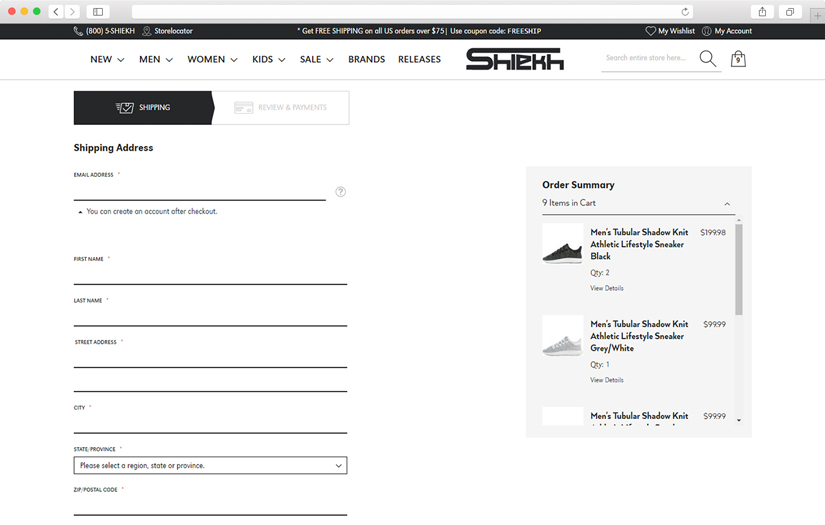Click the Order Summary heading
The image size is (825, 525).
tap(578, 185)
